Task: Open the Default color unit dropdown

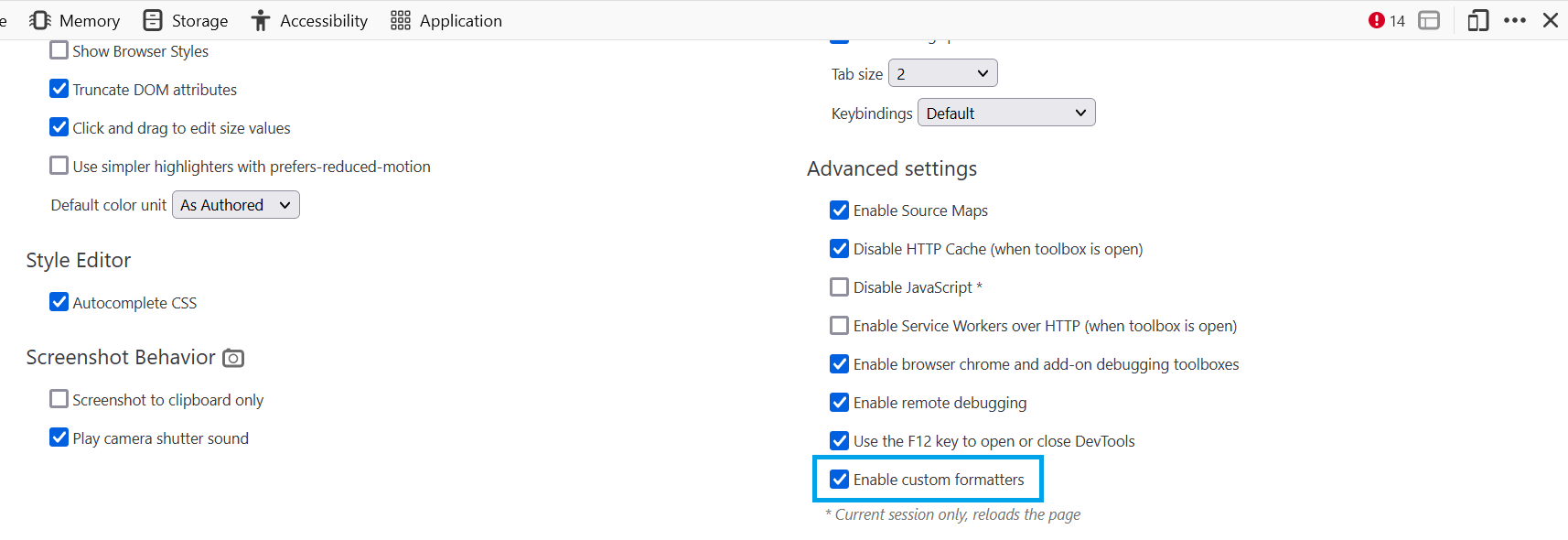Action: [235, 205]
